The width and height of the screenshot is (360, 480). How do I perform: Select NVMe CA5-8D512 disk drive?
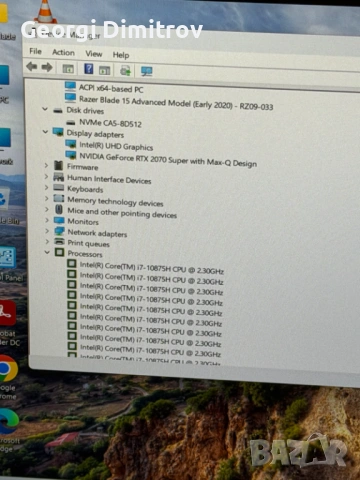[x=110, y=123]
